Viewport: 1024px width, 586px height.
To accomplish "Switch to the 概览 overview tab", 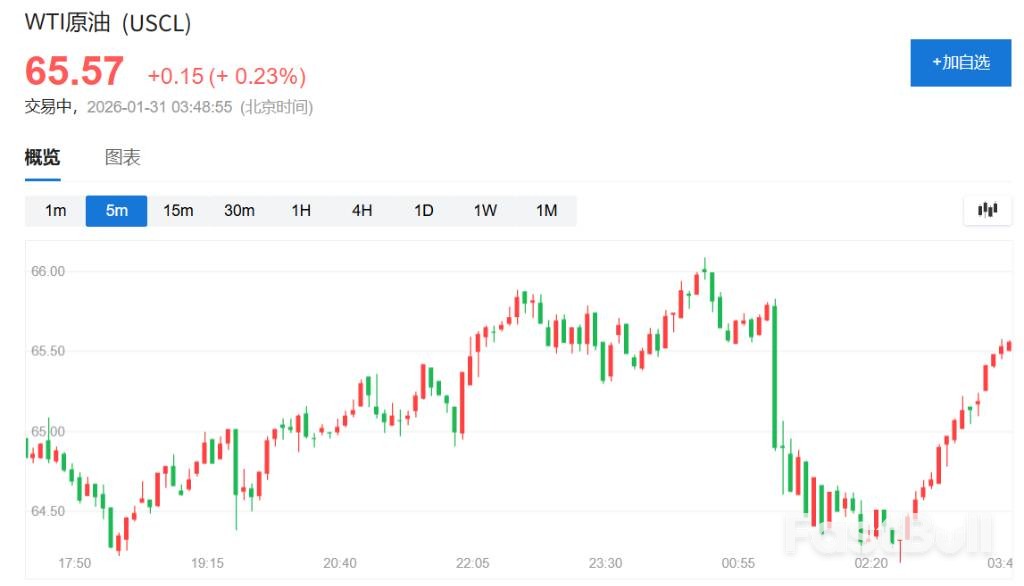I will pyautogui.click(x=42, y=157).
